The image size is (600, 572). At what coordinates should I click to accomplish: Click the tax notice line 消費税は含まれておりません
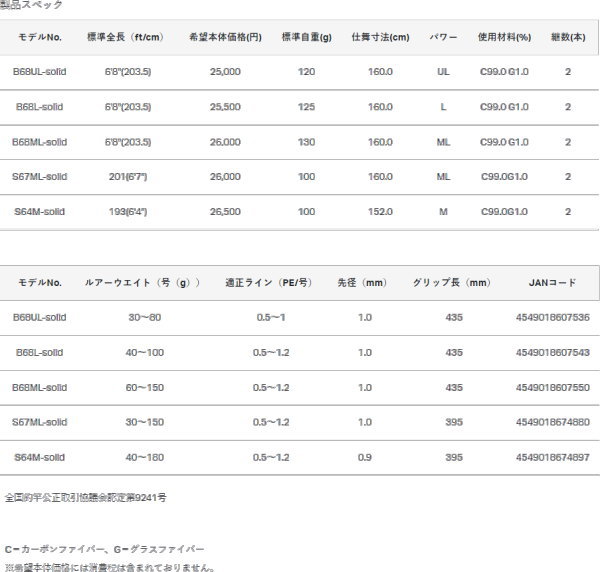click(x=110, y=567)
